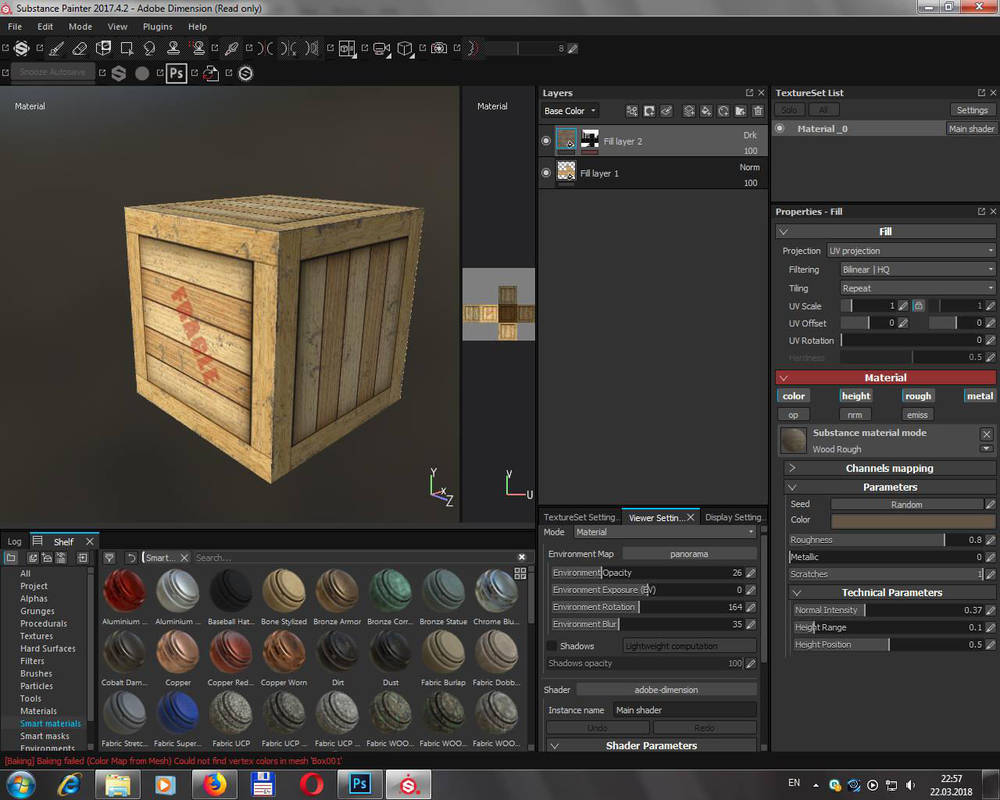Viewport: 1000px width, 800px height.
Task: Remove the Smart filter tag from shelf search
Action: (x=185, y=558)
